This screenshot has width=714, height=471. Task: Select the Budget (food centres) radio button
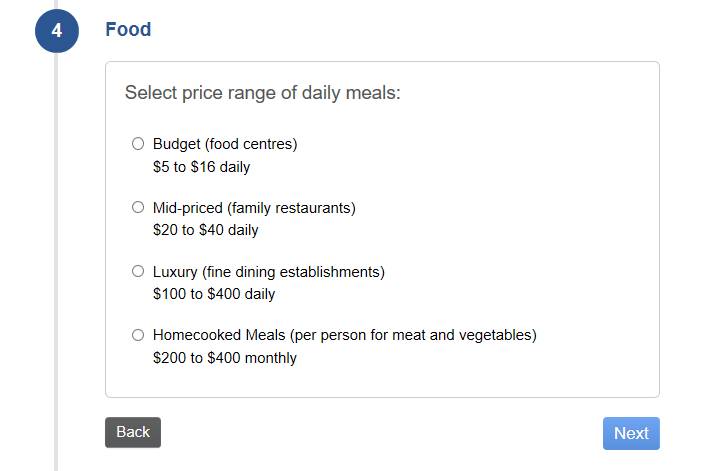138,143
